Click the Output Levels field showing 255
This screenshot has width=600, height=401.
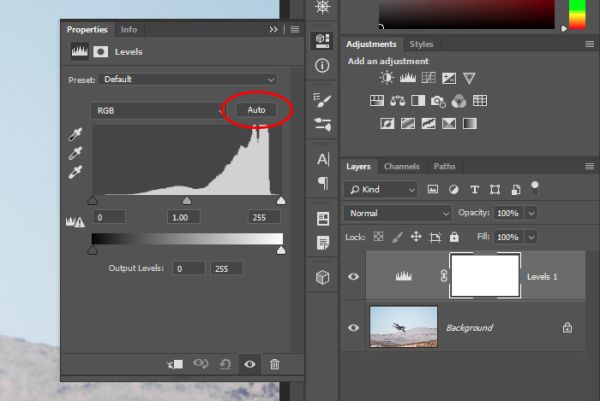(226, 269)
